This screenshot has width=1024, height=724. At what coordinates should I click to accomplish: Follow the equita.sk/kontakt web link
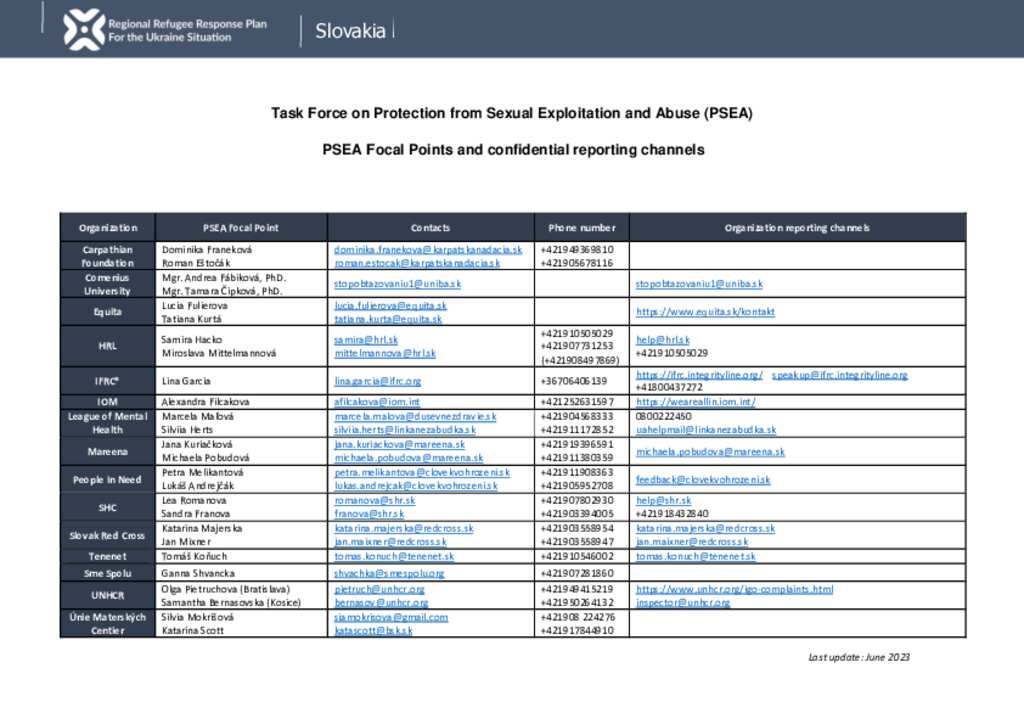pyautogui.click(x=705, y=312)
